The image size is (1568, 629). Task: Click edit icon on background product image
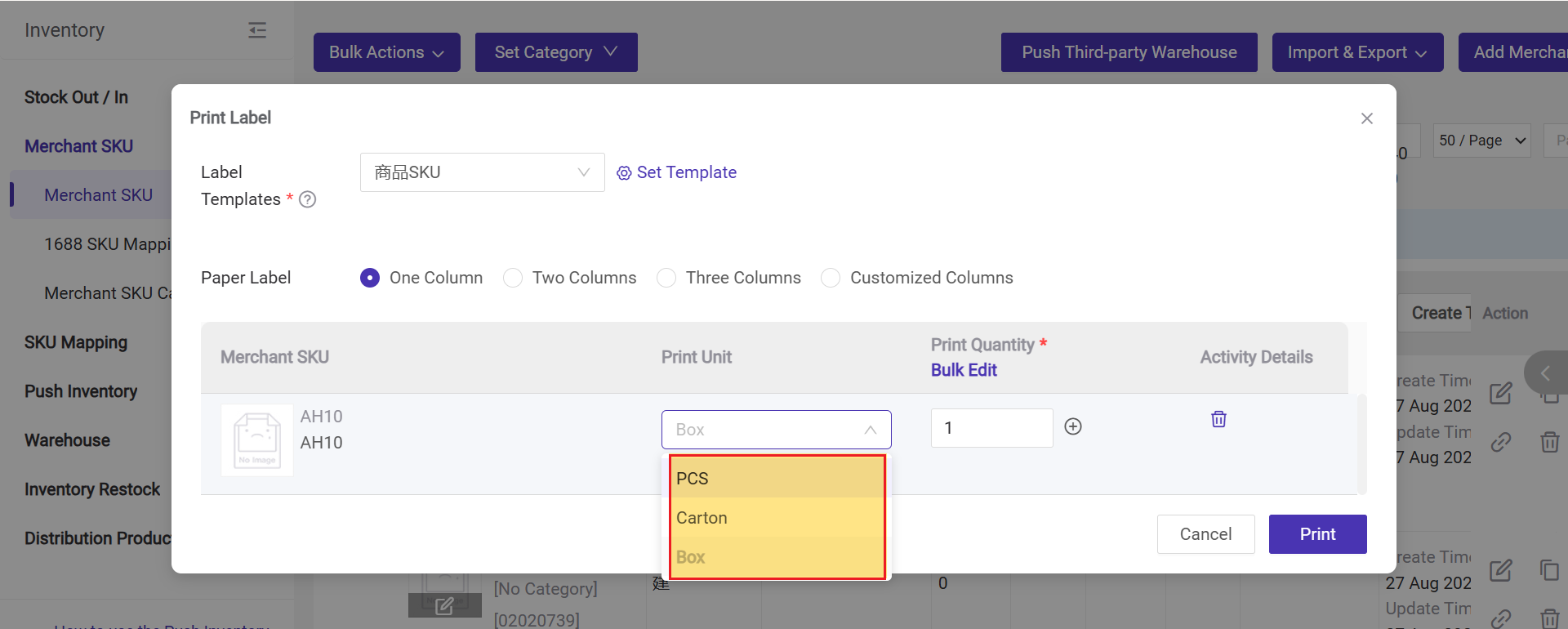[444, 605]
